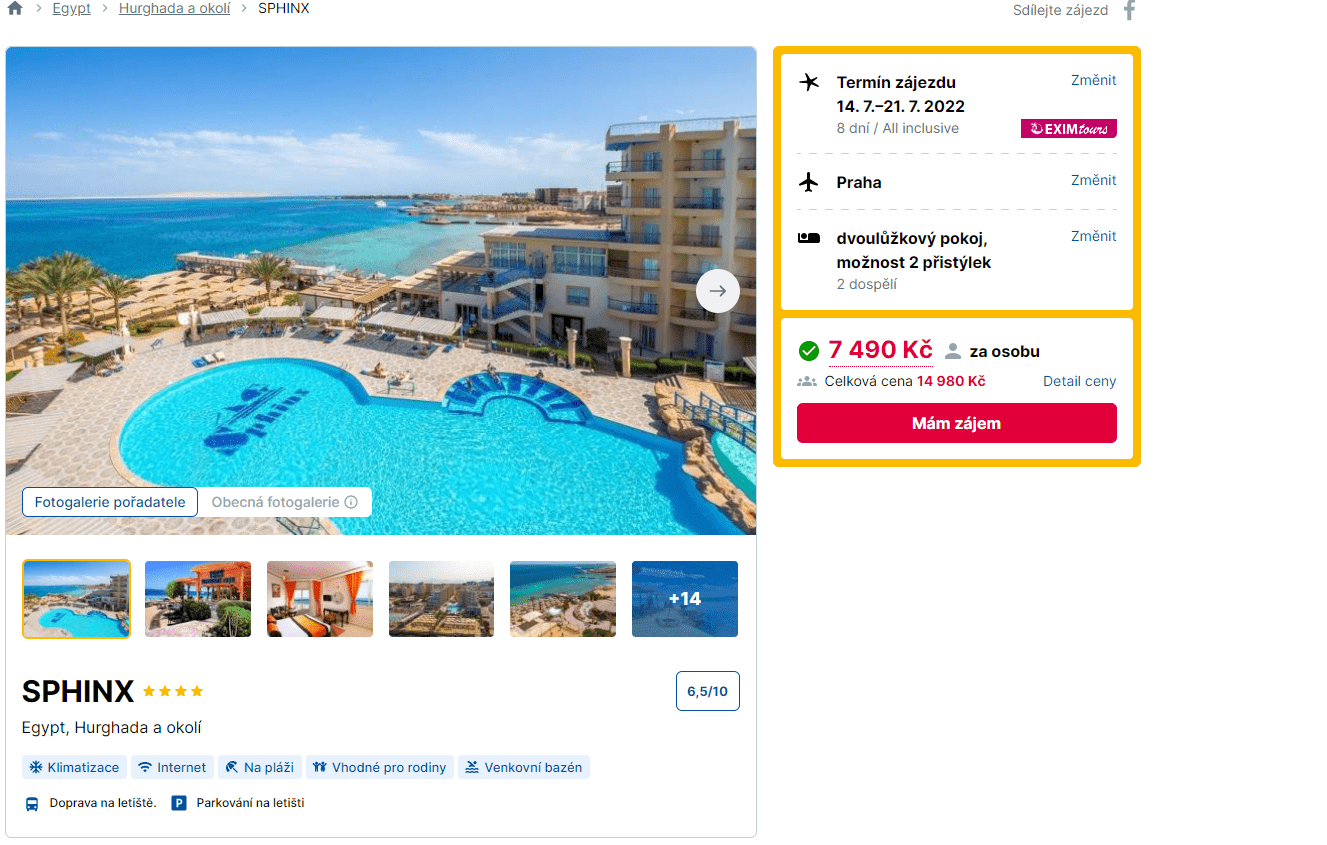
Task: Click the Mám zájem button
Action: pos(957,423)
